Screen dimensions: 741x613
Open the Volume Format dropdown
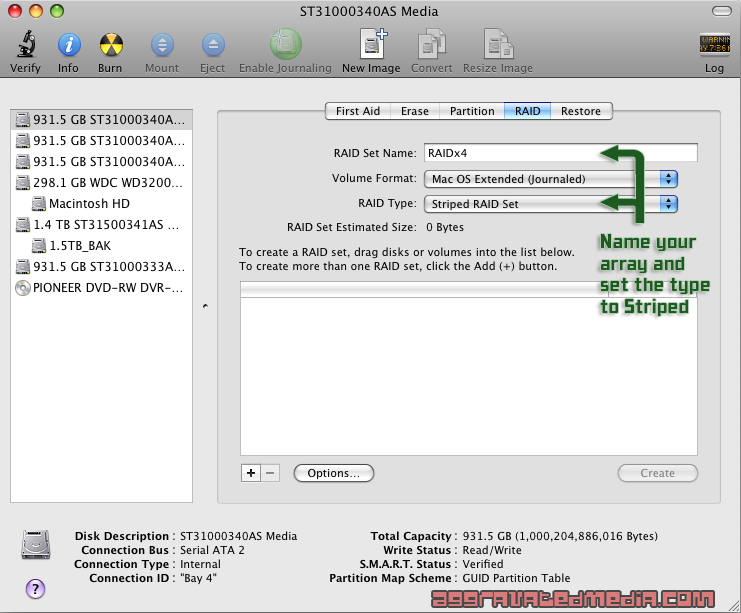click(x=551, y=179)
